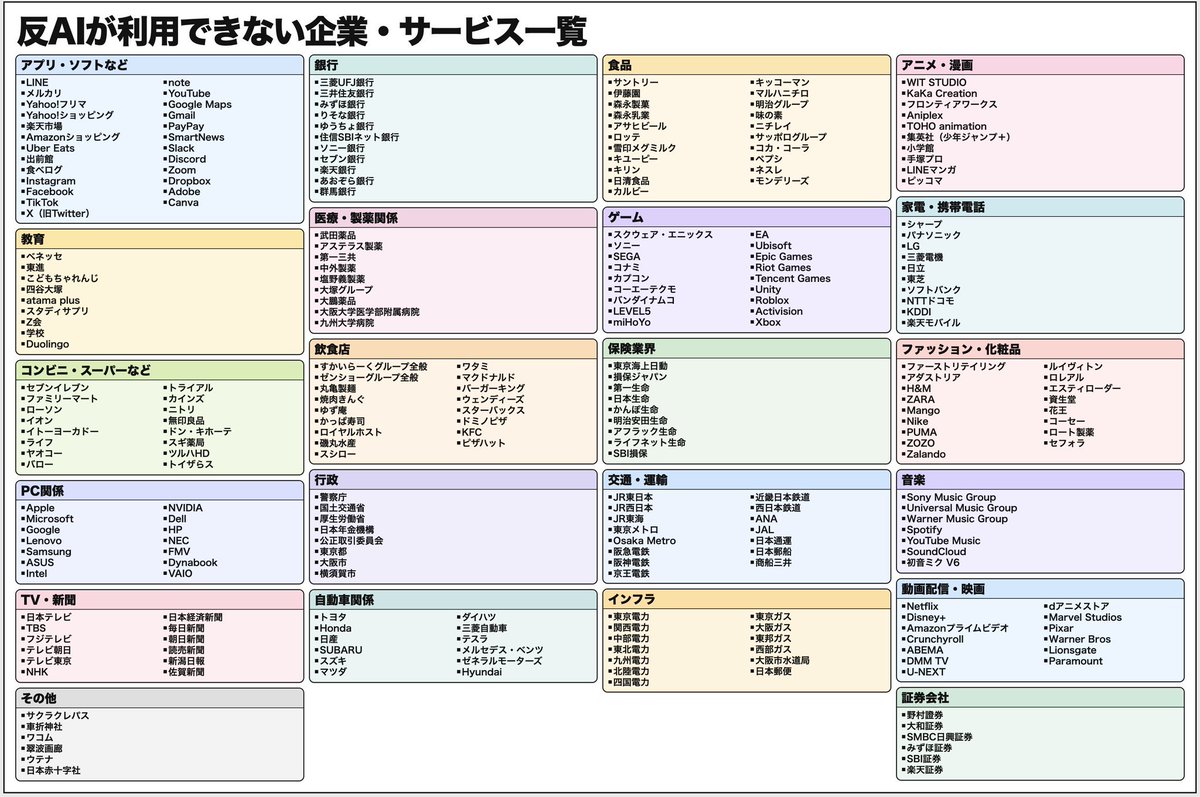The width and height of the screenshot is (1200, 797).
Task: Click "Spotify" in the music list
Action: 924,530
